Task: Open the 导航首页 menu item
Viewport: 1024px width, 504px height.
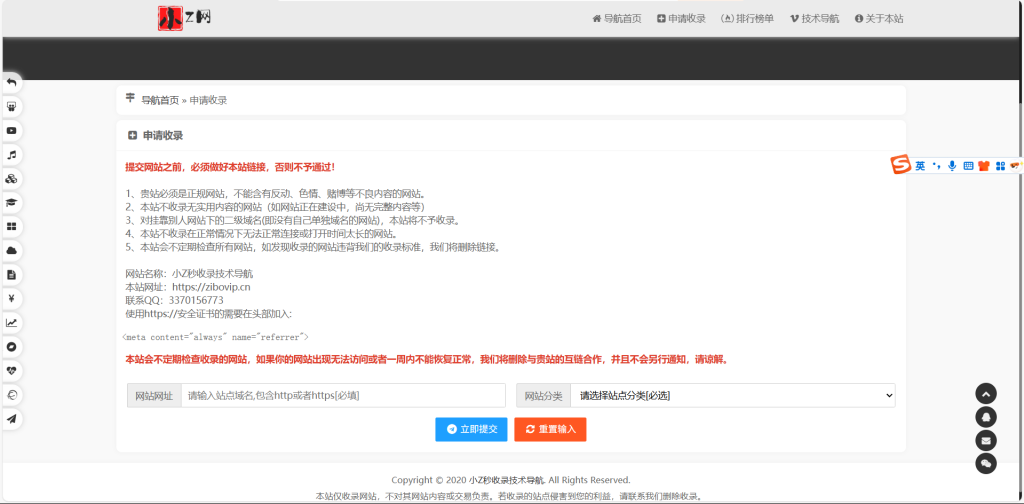Action: point(616,19)
